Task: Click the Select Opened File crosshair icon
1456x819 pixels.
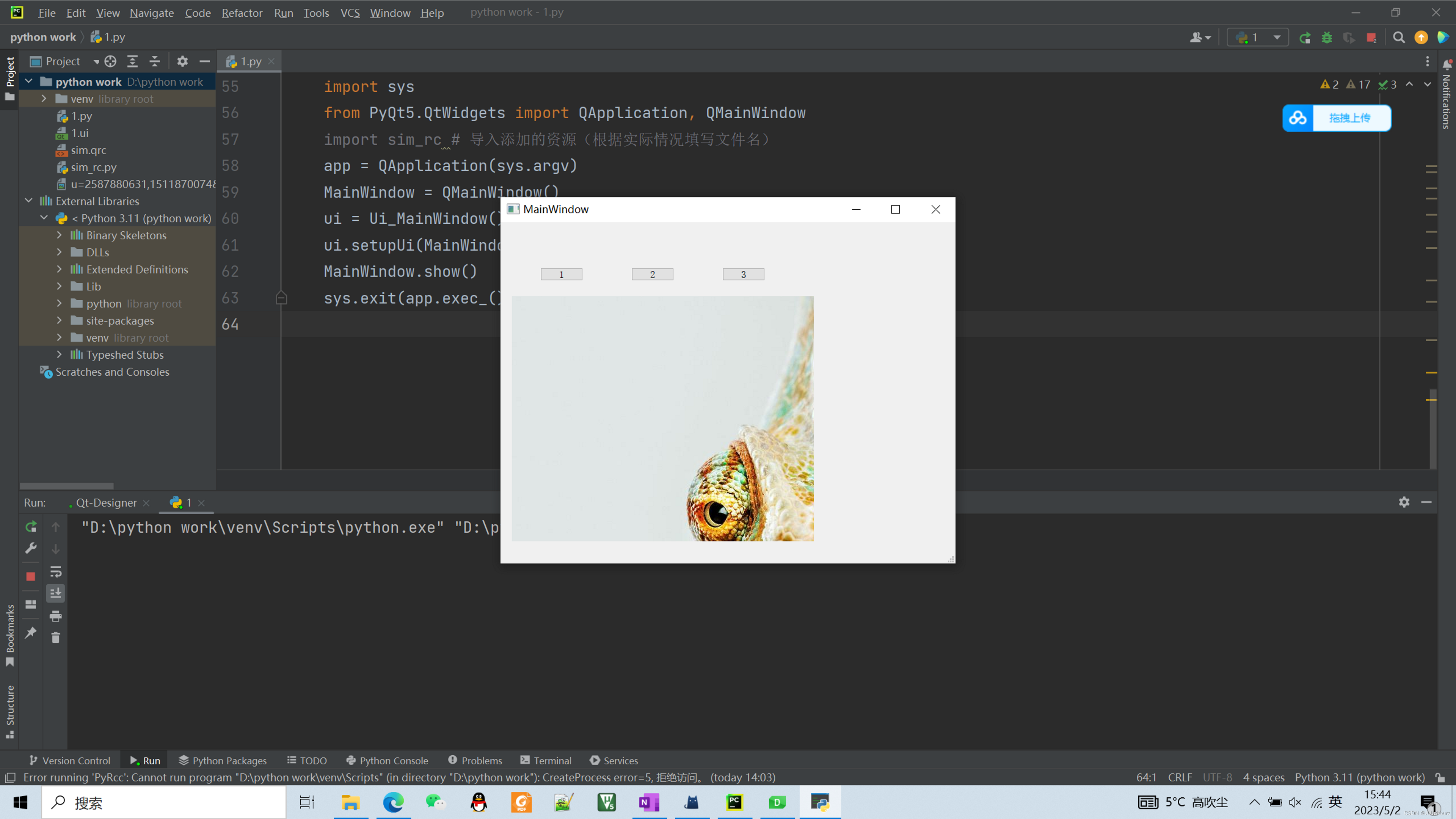Action: point(110,61)
